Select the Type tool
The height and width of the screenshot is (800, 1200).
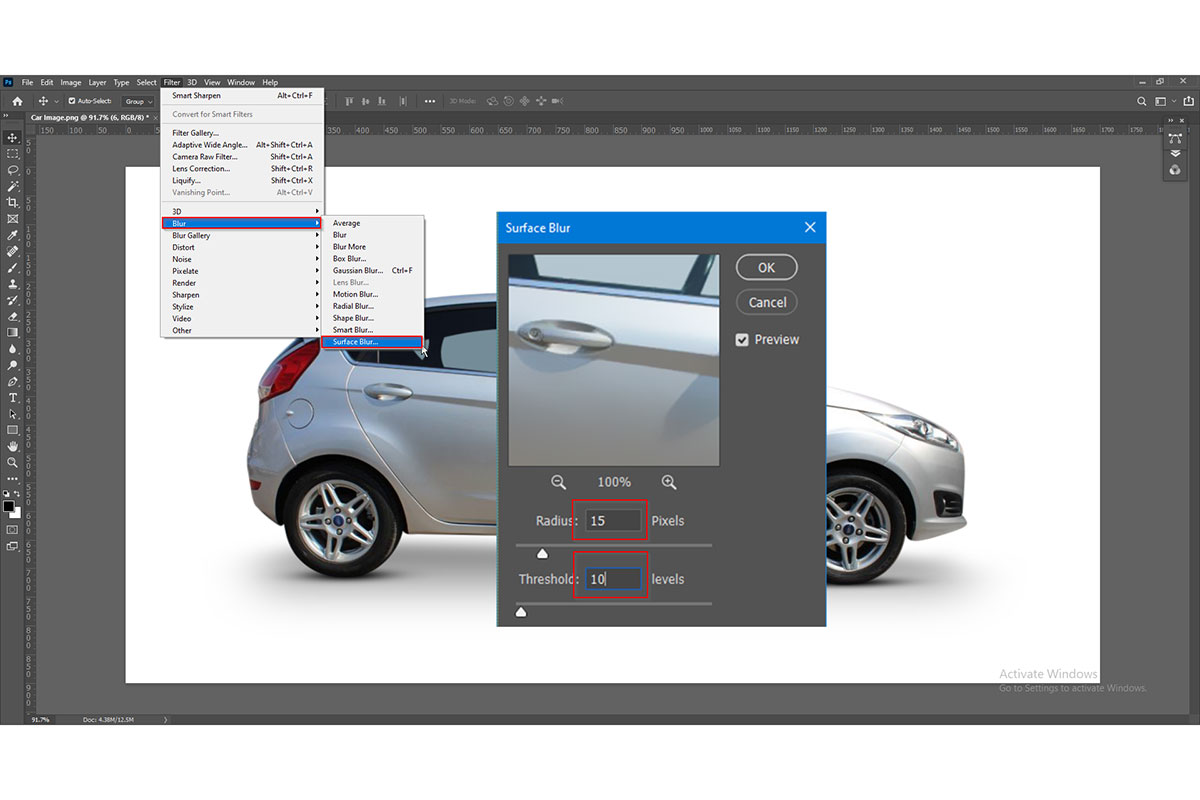click(12, 397)
